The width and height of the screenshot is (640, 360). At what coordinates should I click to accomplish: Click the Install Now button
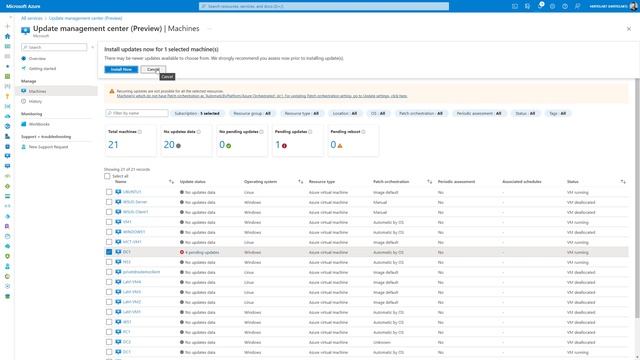(121, 69)
